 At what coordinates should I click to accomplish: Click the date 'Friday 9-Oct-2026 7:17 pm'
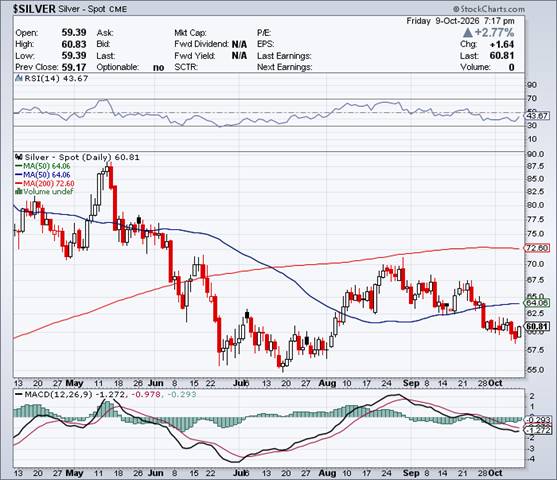pos(460,21)
